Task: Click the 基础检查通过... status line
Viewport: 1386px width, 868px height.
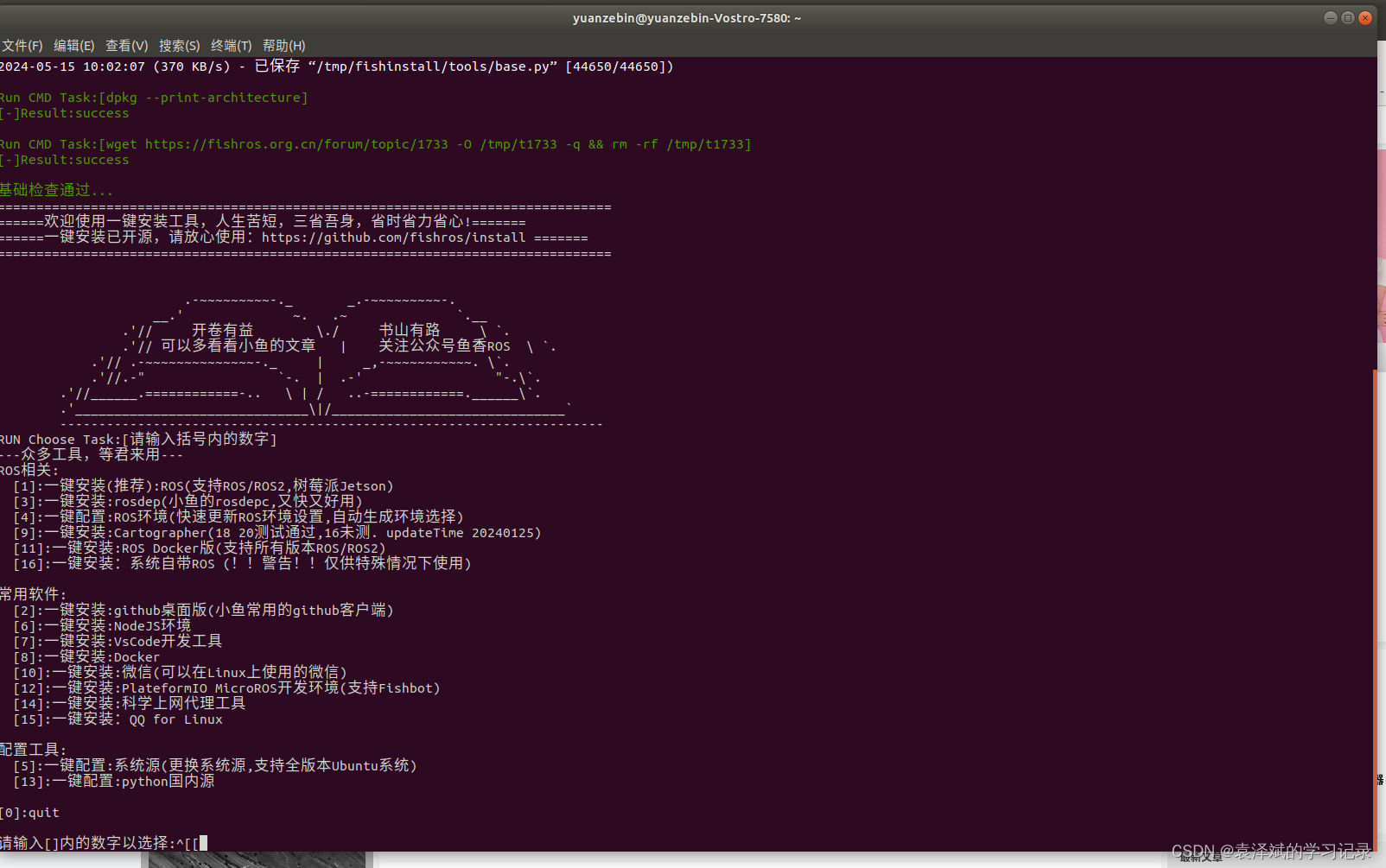Action: tap(56, 191)
